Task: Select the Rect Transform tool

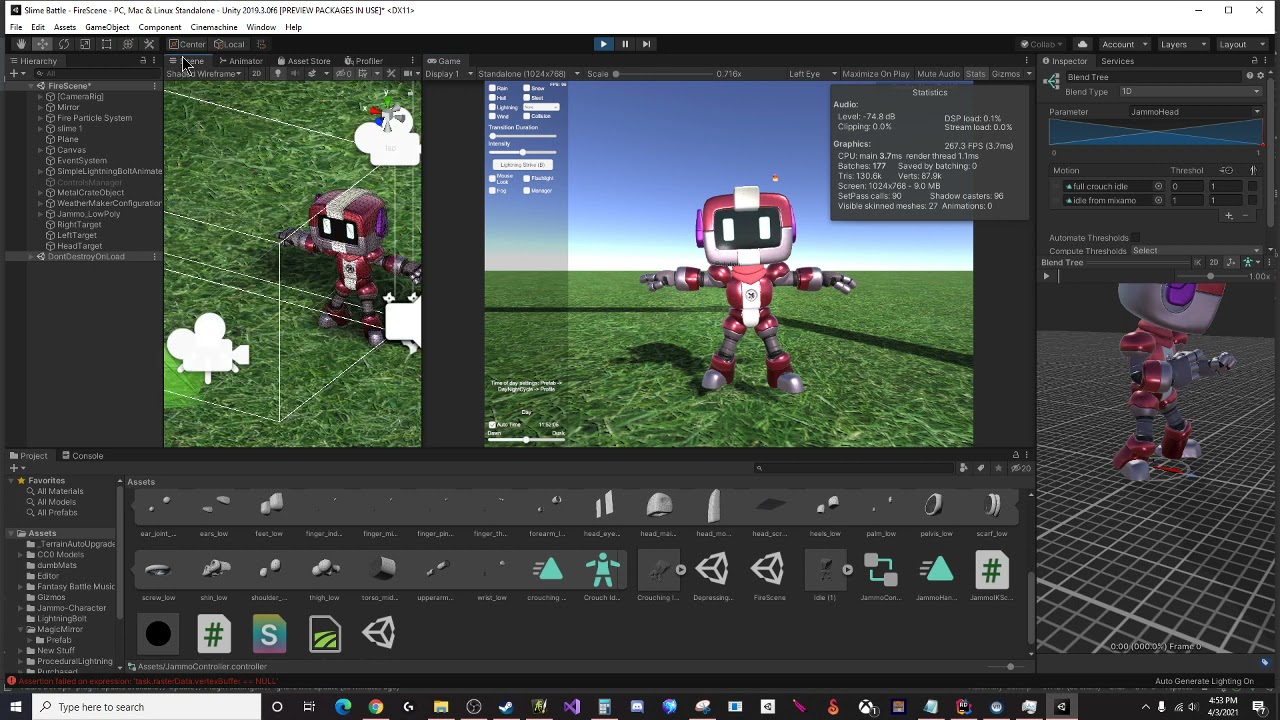Action: point(106,44)
